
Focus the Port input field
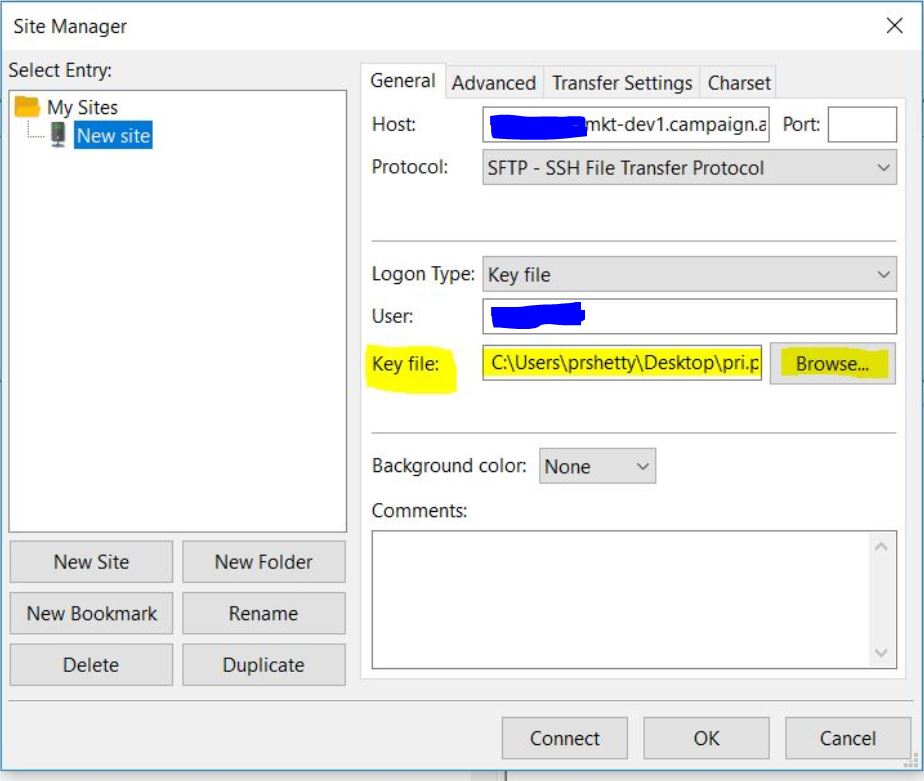click(x=862, y=125)
